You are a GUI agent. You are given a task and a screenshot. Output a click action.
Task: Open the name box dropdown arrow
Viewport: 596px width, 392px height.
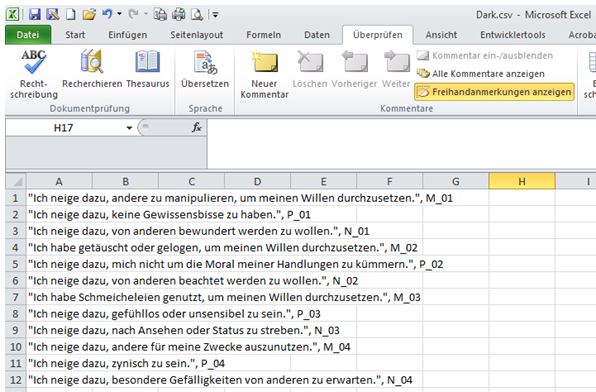click(x=129, y=128)
